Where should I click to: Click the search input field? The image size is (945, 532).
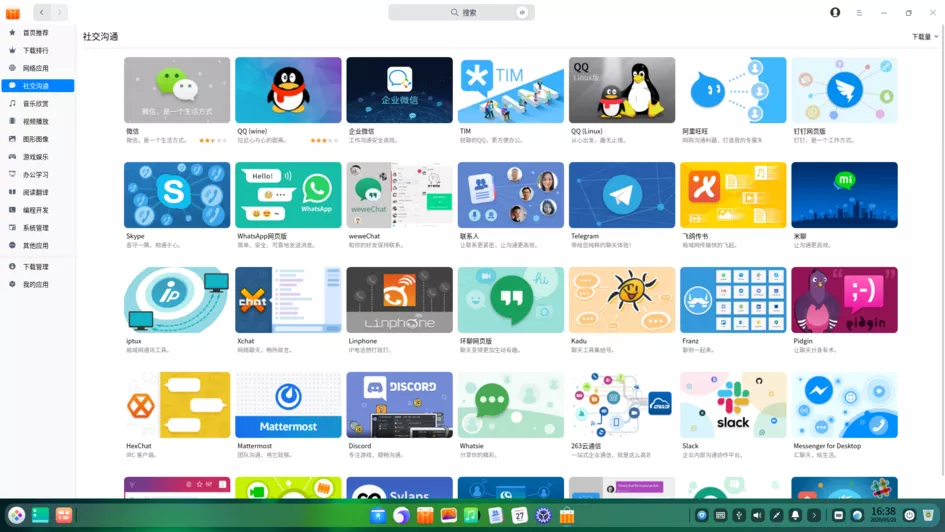[x=461, y=12]
